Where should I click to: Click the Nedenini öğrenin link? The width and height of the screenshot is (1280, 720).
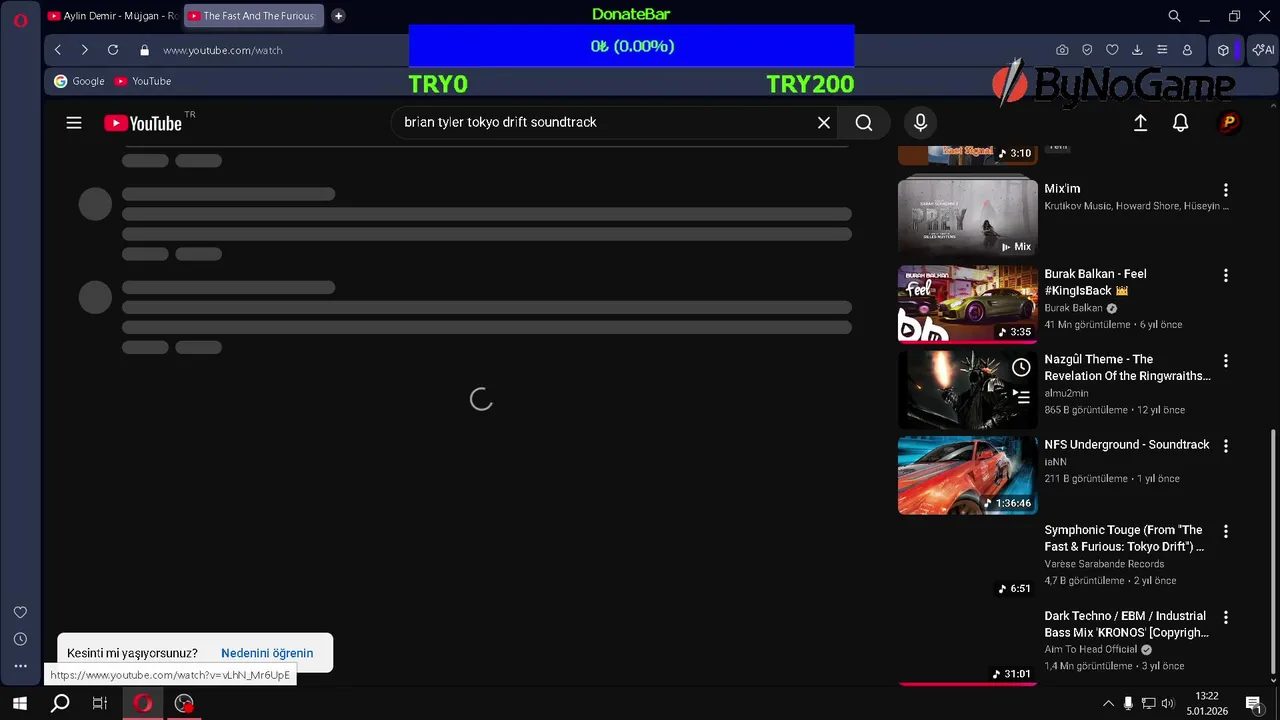[x=267, y=653]
